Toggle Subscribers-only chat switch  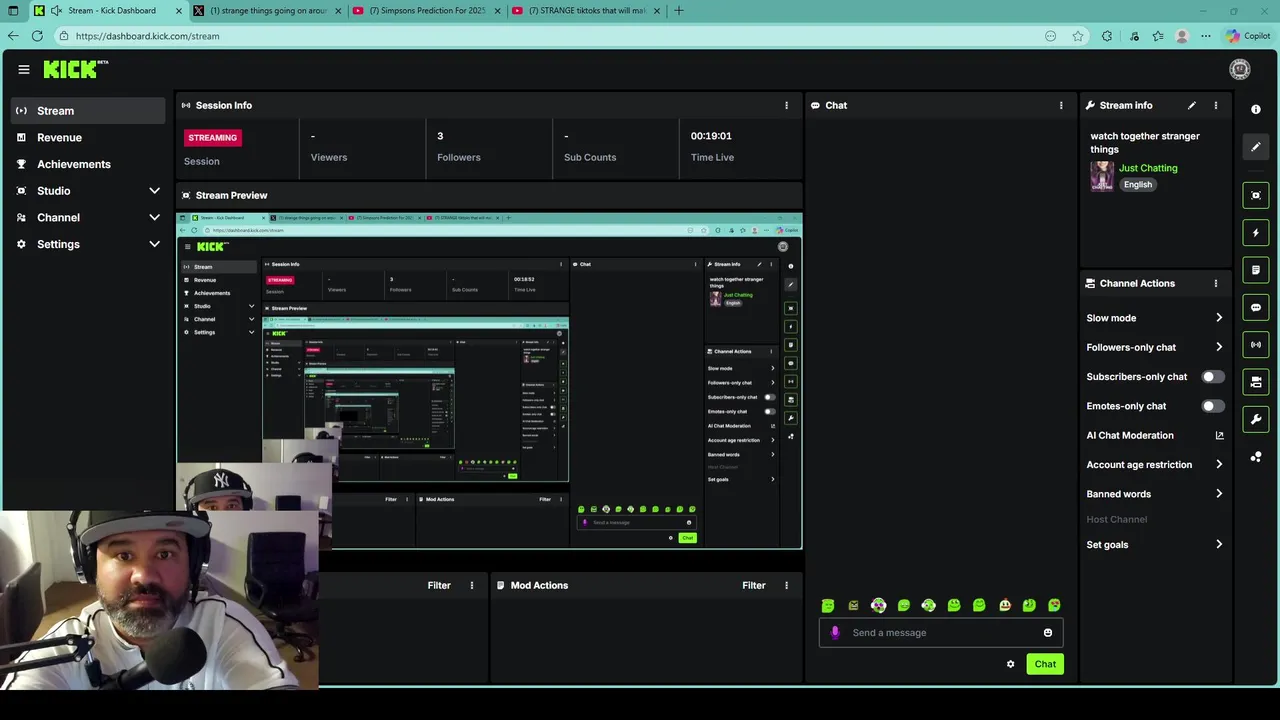coord(1213,377)
